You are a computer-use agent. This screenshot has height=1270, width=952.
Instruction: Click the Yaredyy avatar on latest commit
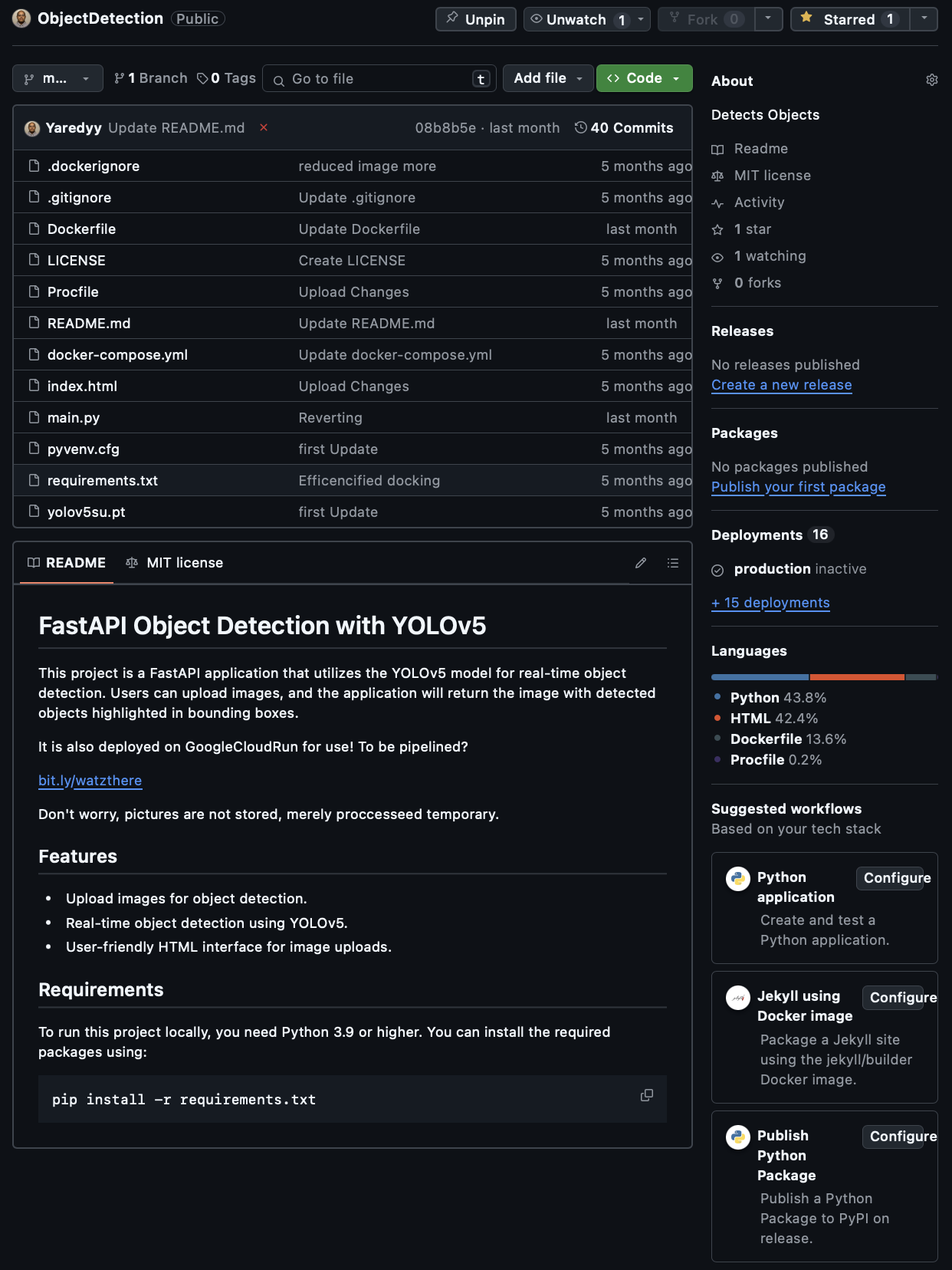coord(32,128)
